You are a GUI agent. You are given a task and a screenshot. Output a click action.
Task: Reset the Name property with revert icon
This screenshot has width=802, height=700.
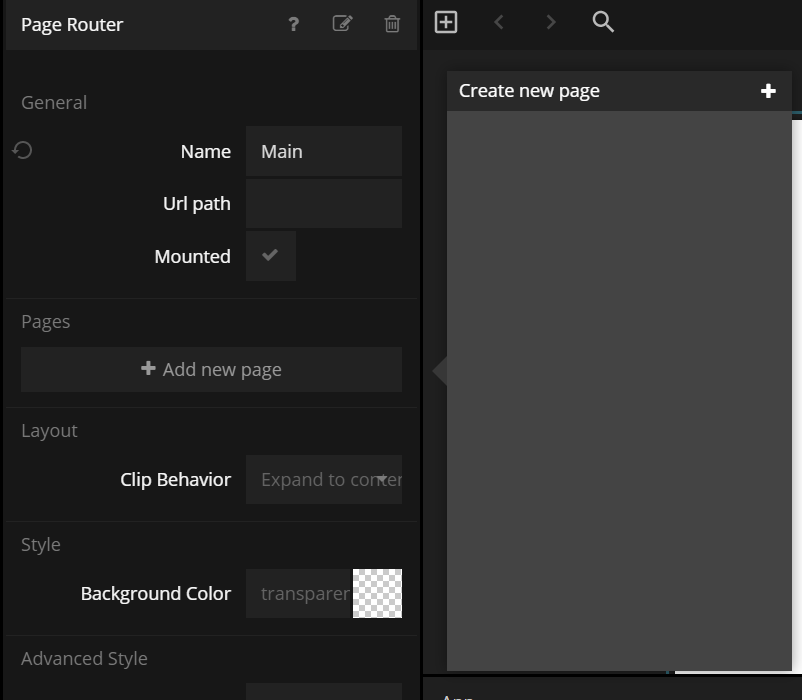[x=23, y=150]
